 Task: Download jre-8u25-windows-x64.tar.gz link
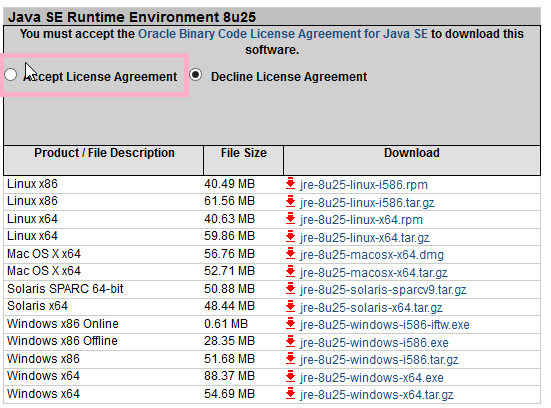coord(377,395)
